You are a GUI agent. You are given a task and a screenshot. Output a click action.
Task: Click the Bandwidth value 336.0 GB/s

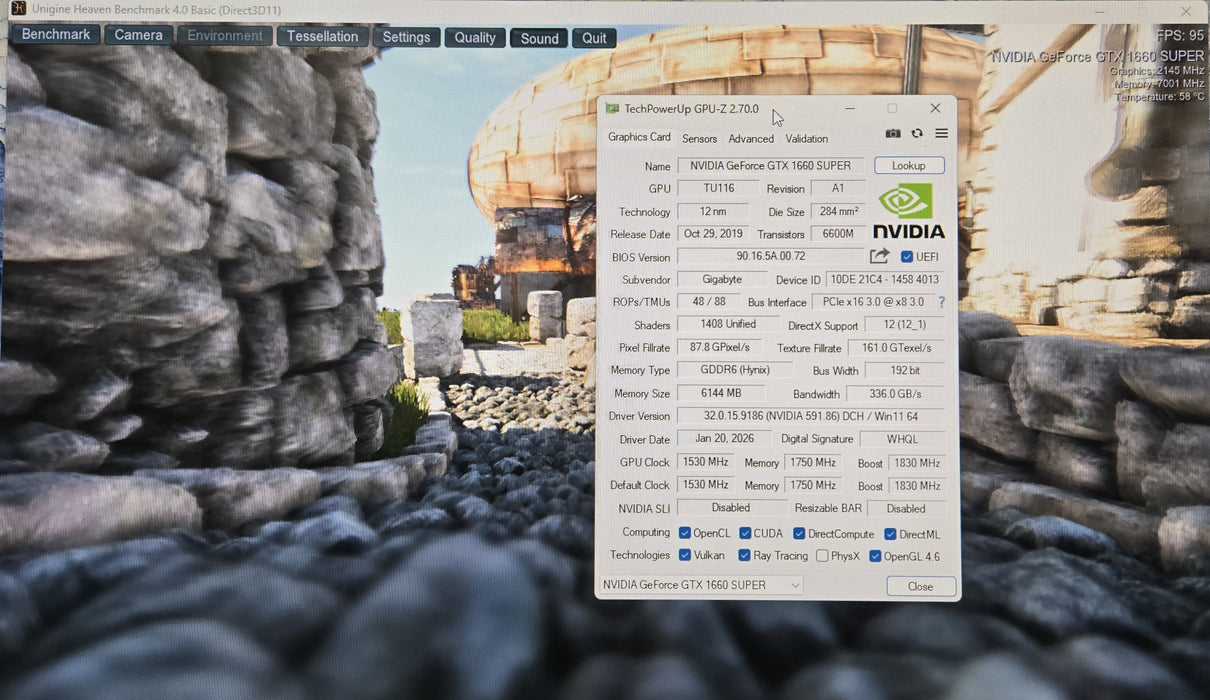click(x=894, y=394)
